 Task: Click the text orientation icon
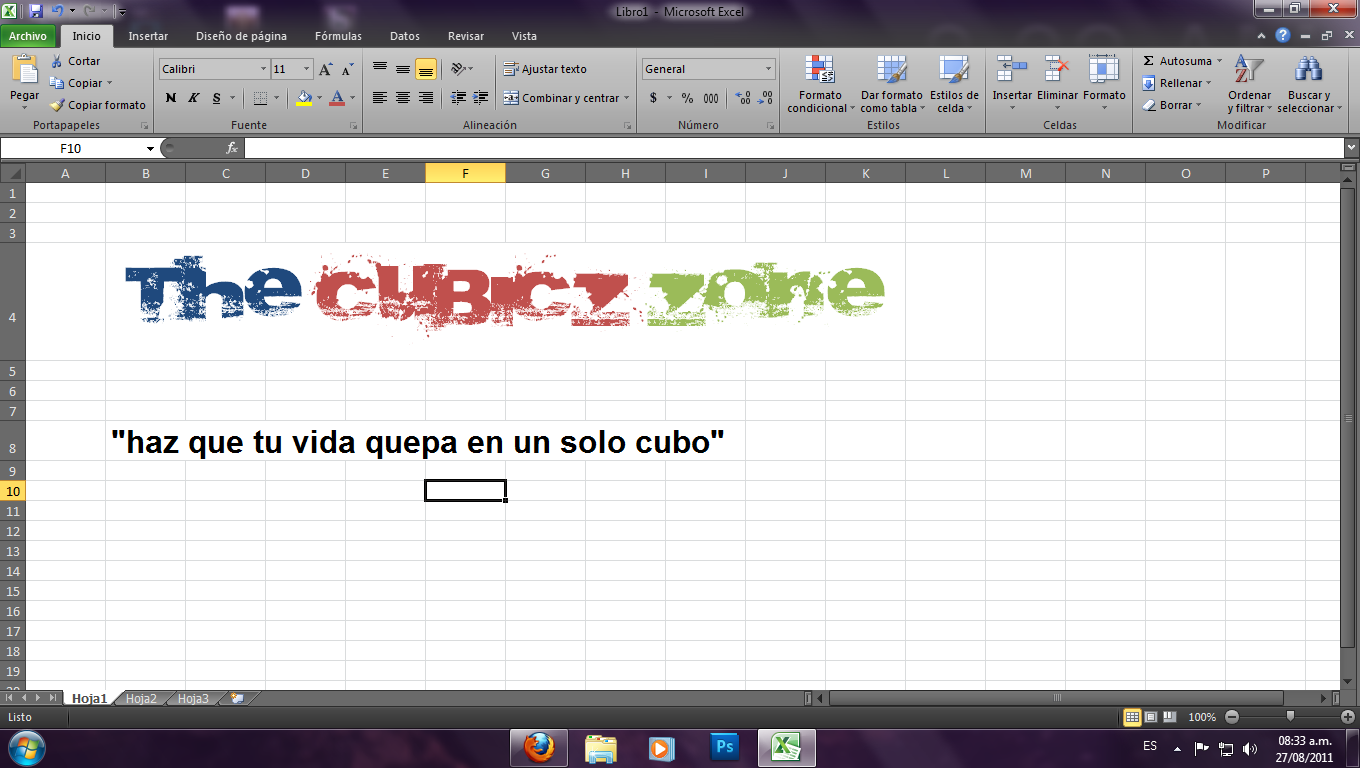[x=458, y=69]
